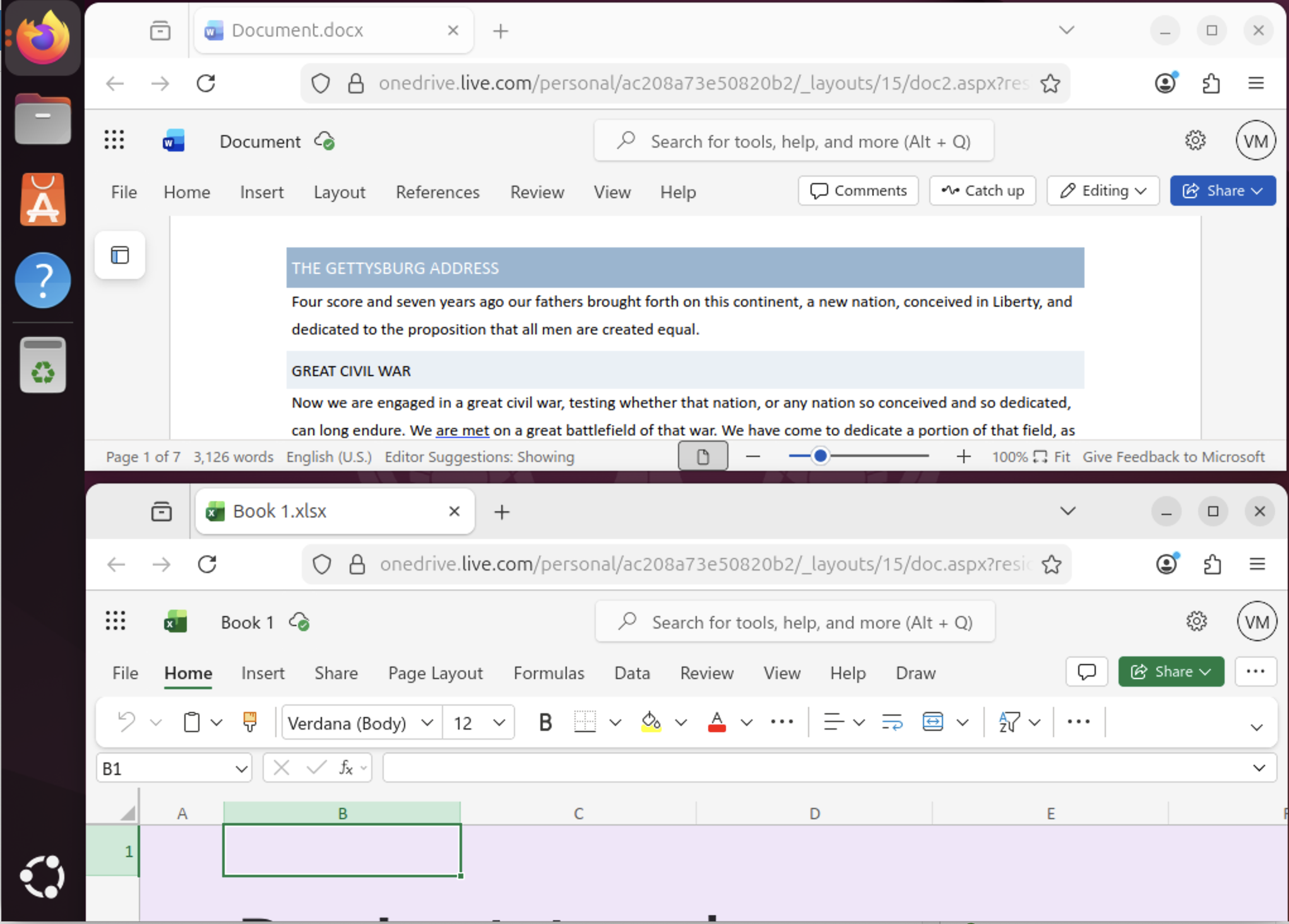Click the fill color bucket icon
Image resolution: width=1289 pixels, height=924 pixels.
(x=651, y=722)
